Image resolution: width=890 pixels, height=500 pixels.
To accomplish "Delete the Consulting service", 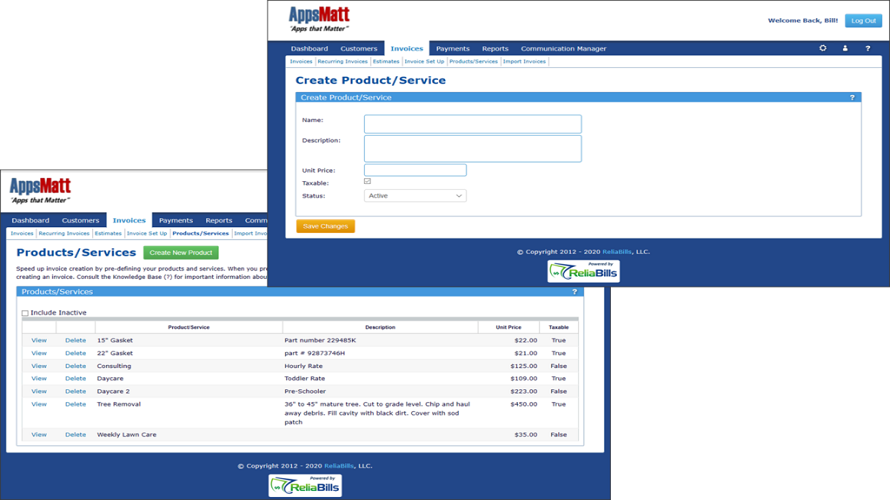I will (x=75, y=366).
